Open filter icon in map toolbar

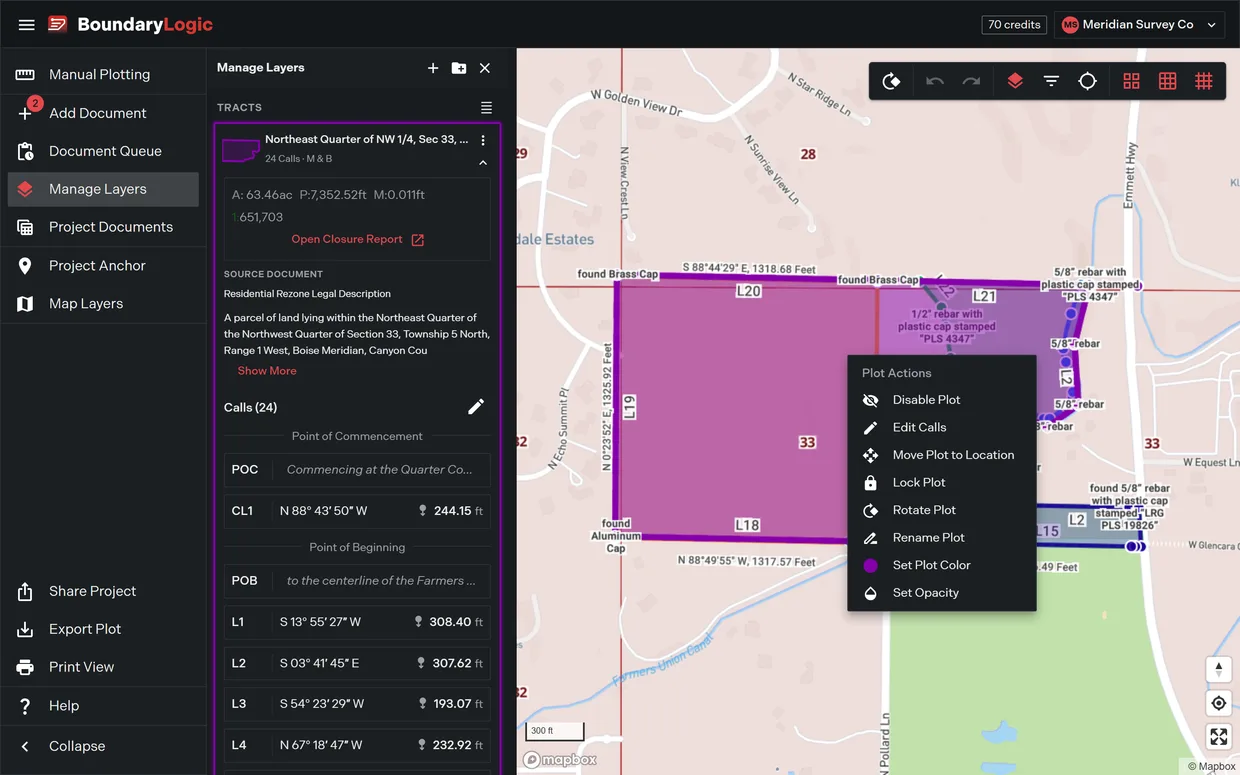[x=1051, y=81]
